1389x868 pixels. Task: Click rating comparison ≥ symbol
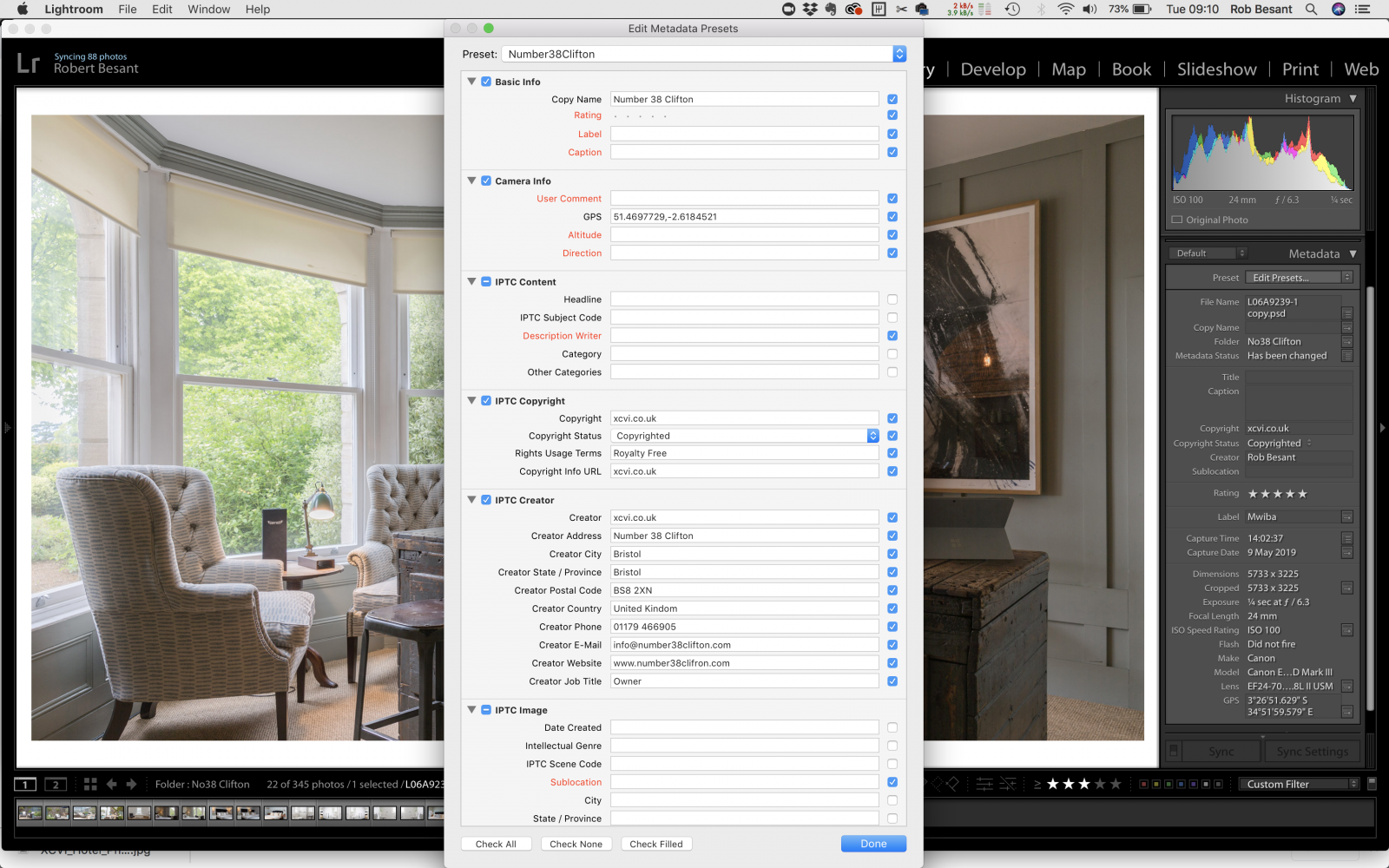pos(1037,785)
